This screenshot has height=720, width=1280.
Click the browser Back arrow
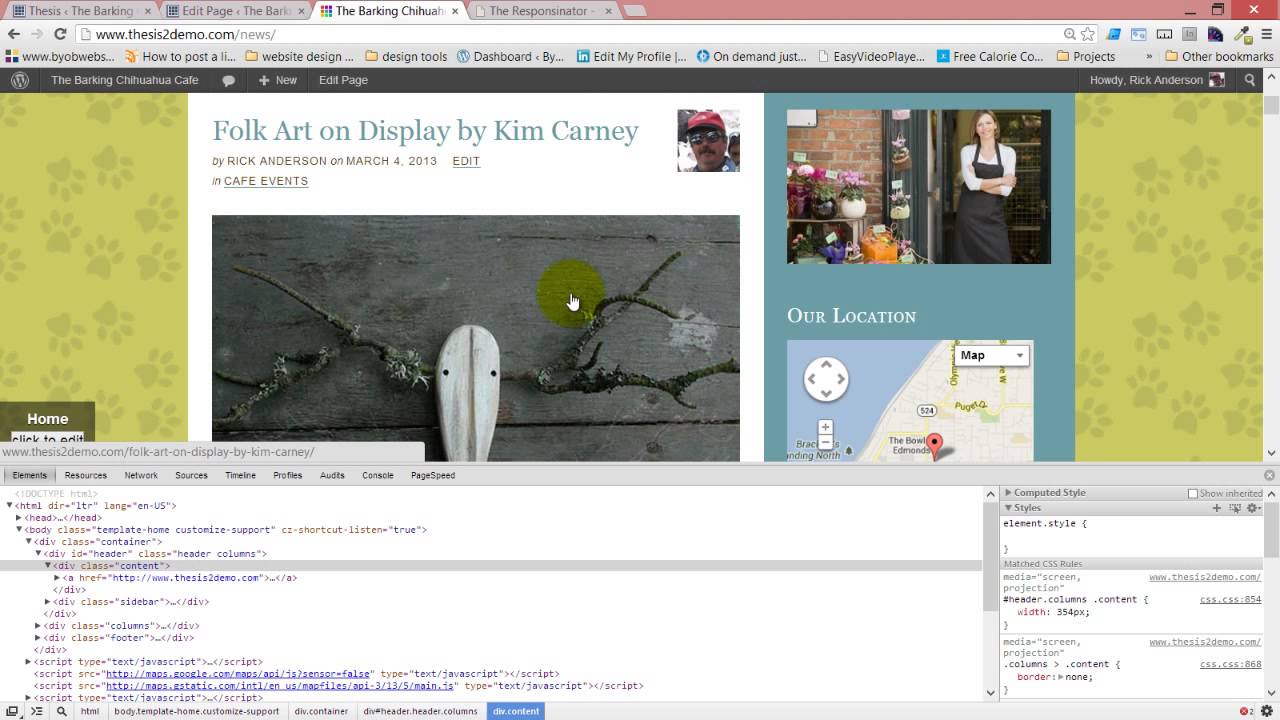[14, 34]
